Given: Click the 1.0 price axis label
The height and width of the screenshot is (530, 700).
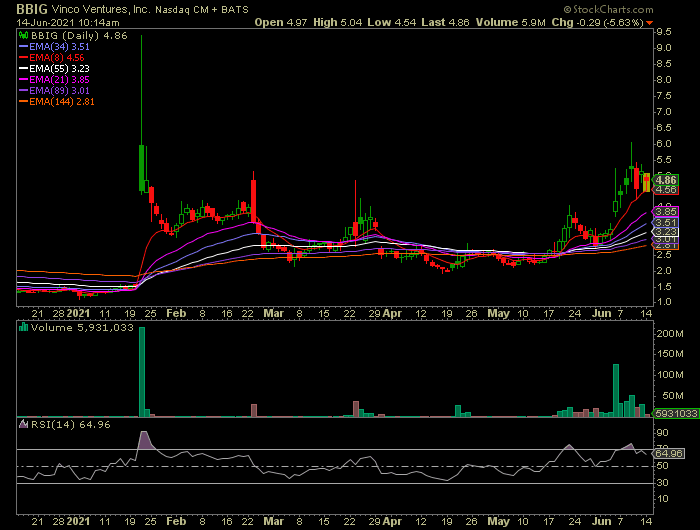Looking at the screenshot, I should pyautogui.click(x=664, y=302).
